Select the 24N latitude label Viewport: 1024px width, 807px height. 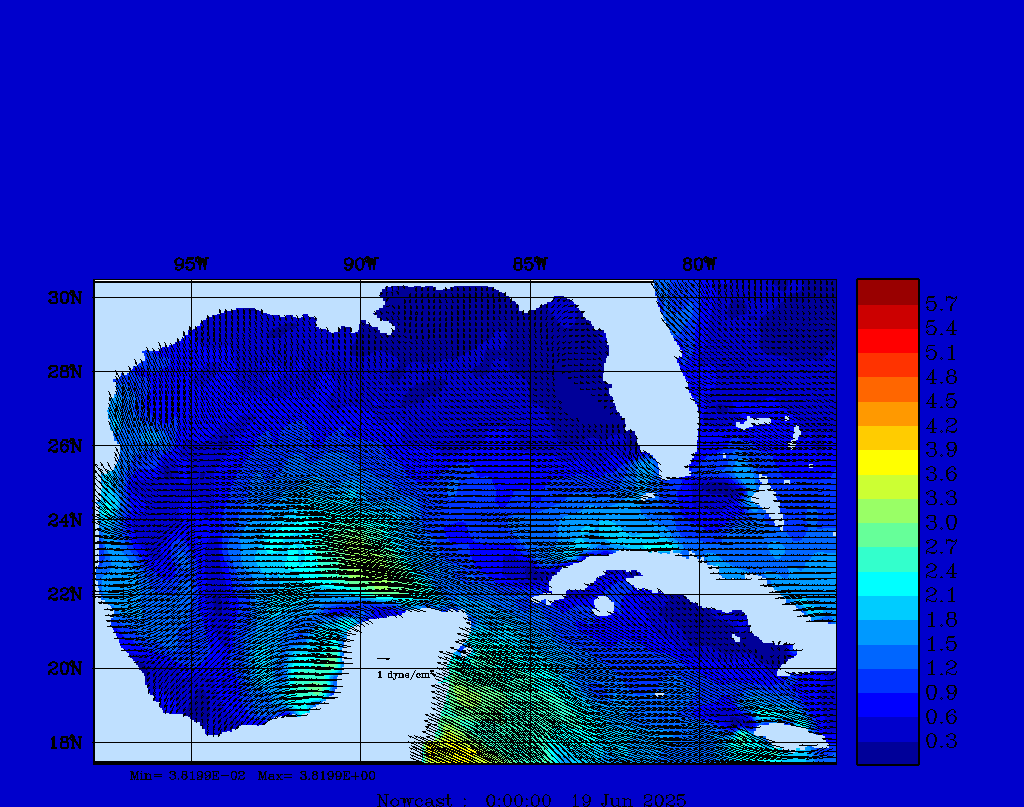point(64,520)
